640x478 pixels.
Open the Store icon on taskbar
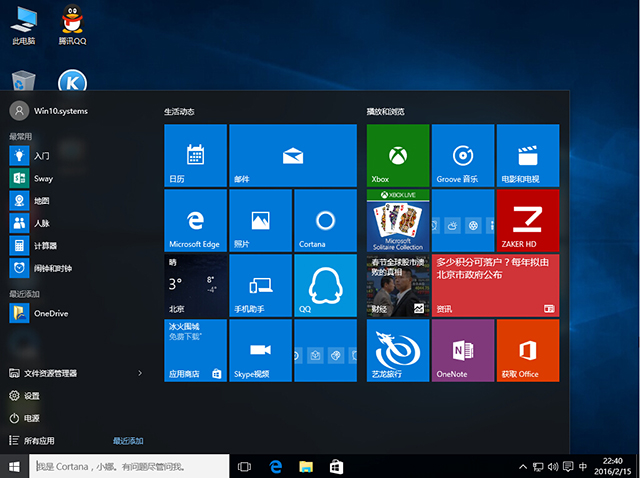pos(337,466)
